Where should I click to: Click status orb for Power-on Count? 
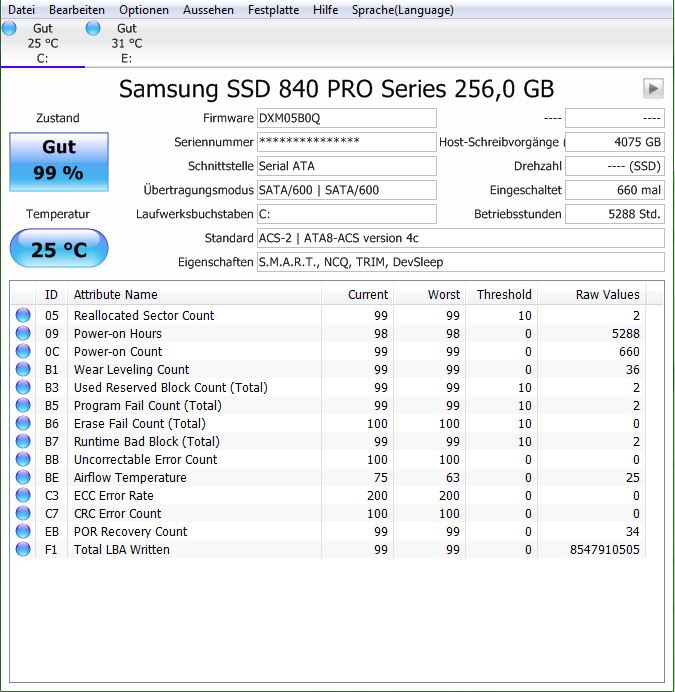click(x=23, y=351)
